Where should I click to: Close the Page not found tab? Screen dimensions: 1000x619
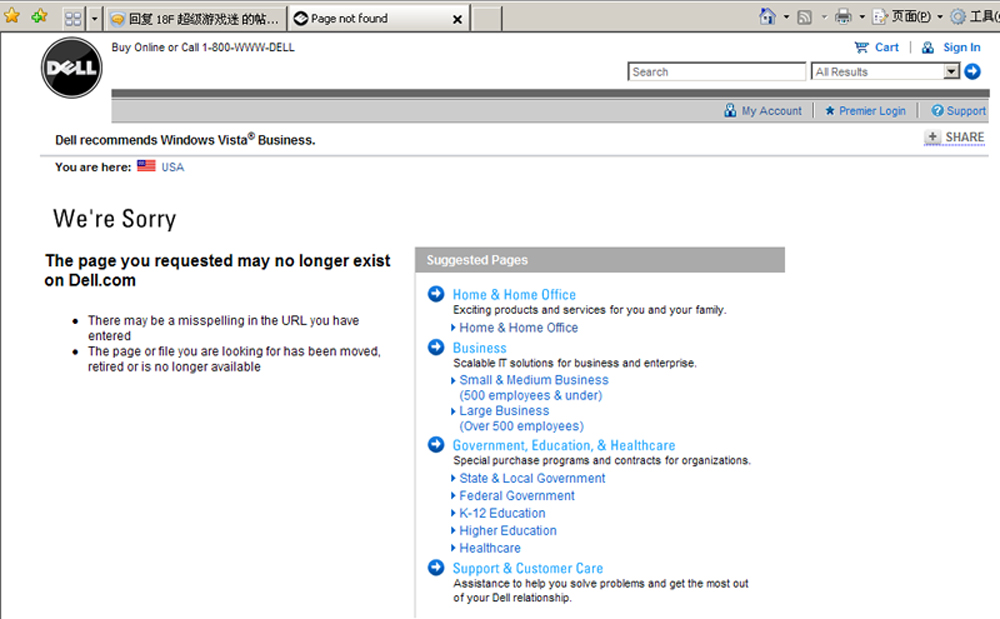pyautogui.click(x=457, y=20)
